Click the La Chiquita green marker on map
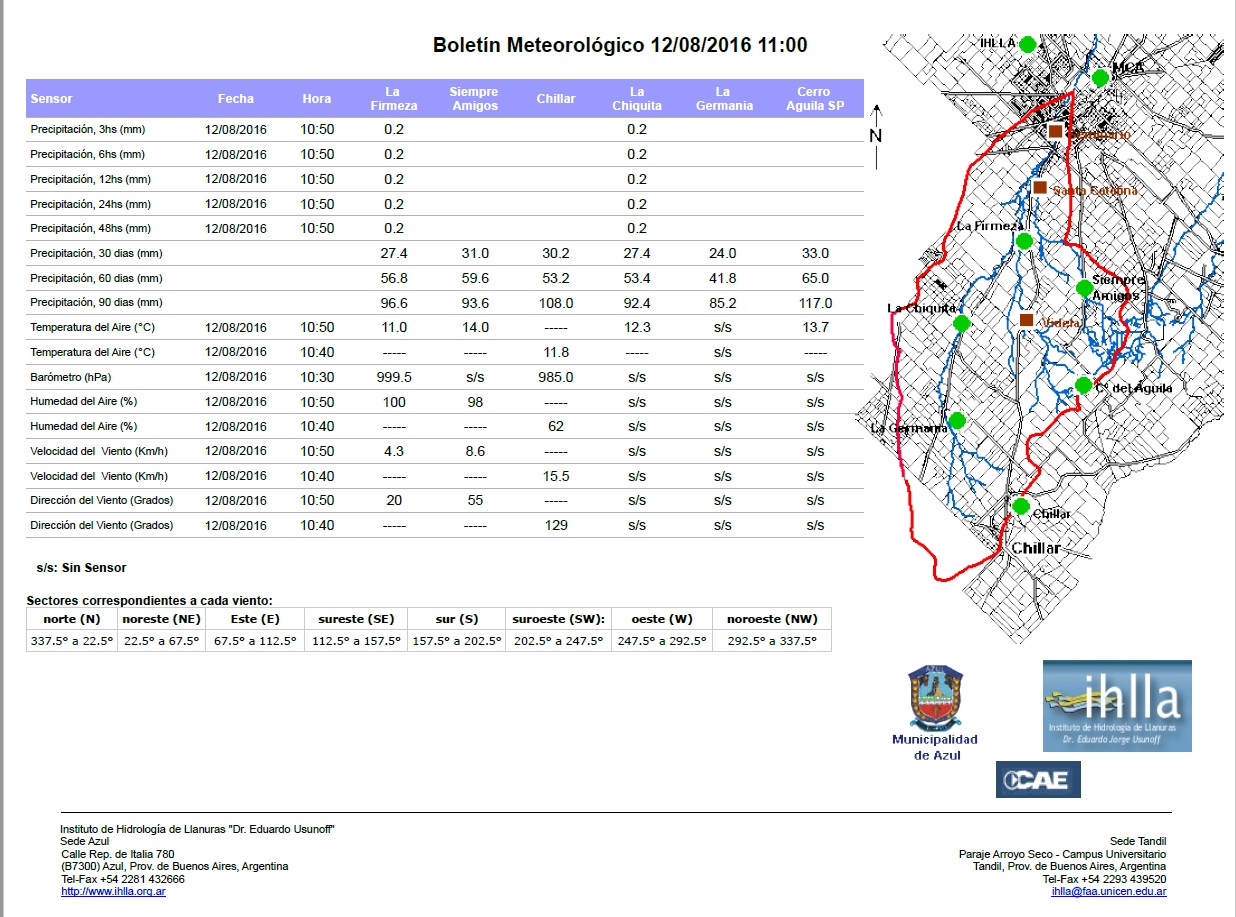Screen dimensions: 1236x917 point(961,323)
